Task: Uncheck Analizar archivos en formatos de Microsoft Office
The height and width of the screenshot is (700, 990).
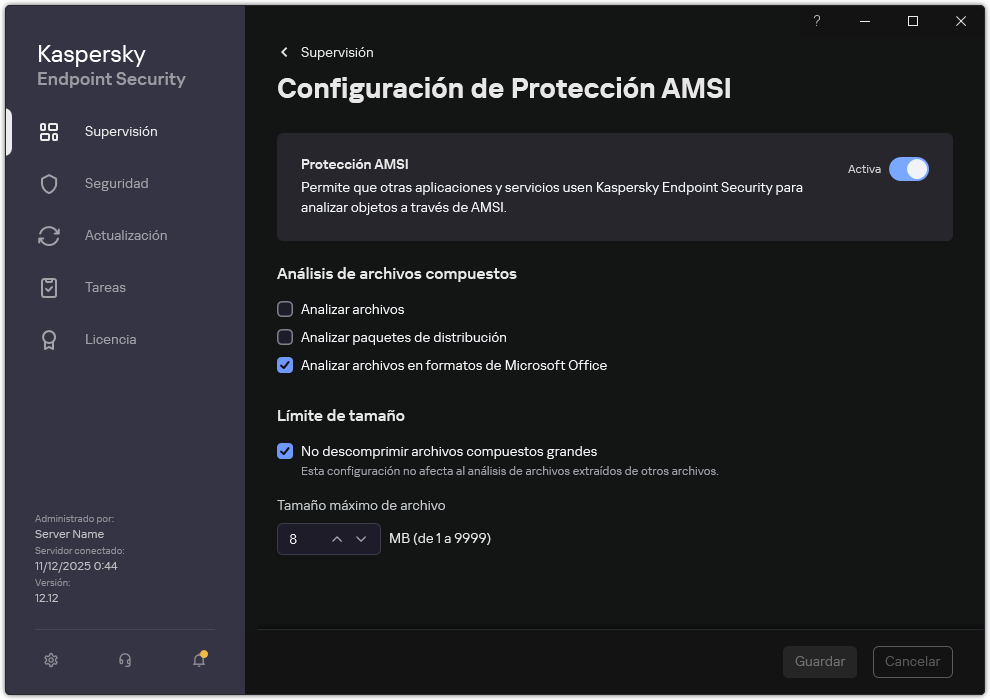Action: [285, 365]
